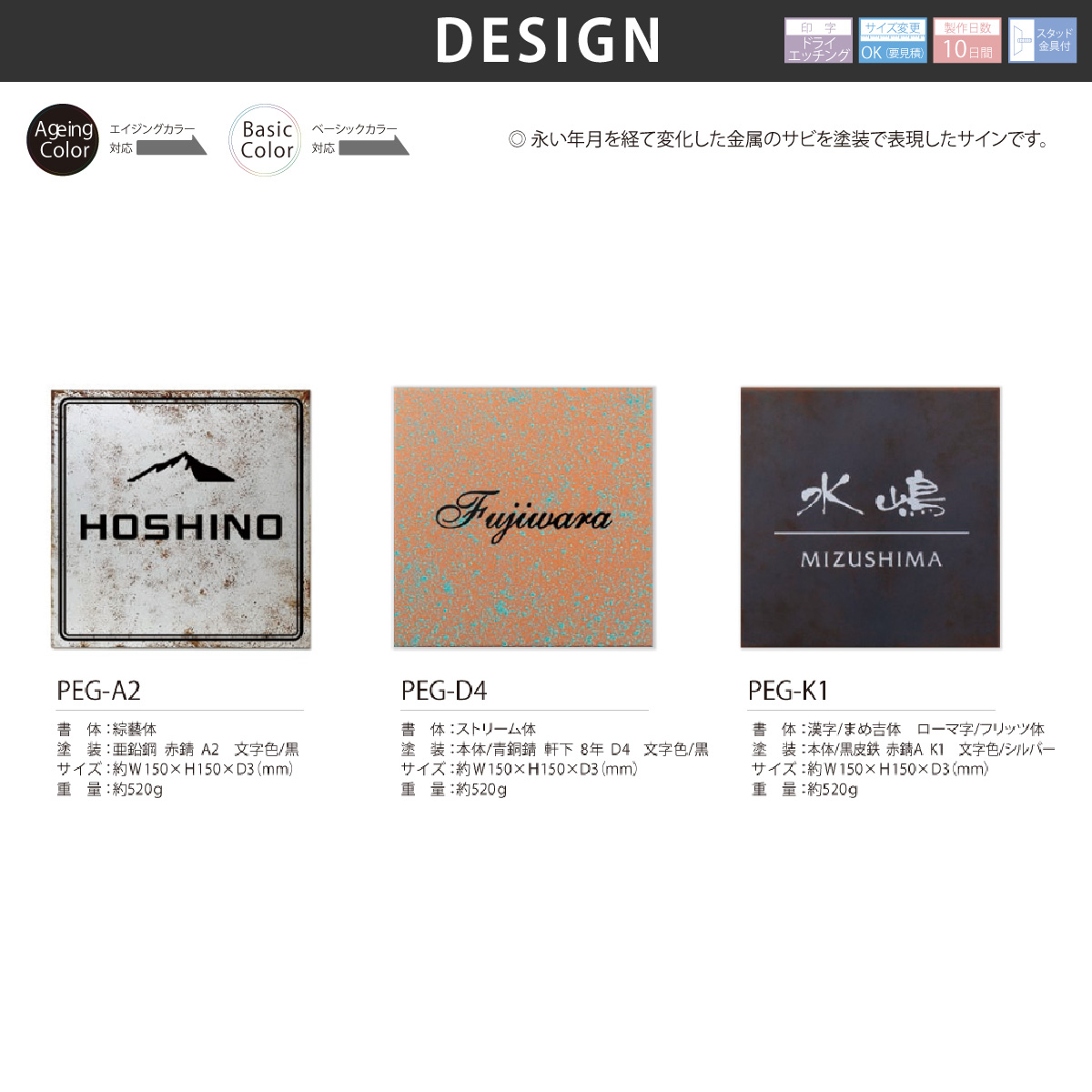Click the gray arrow beside ベーシックカラー
This screenshot has width=1092, height=1092.
tap(374, 147)
